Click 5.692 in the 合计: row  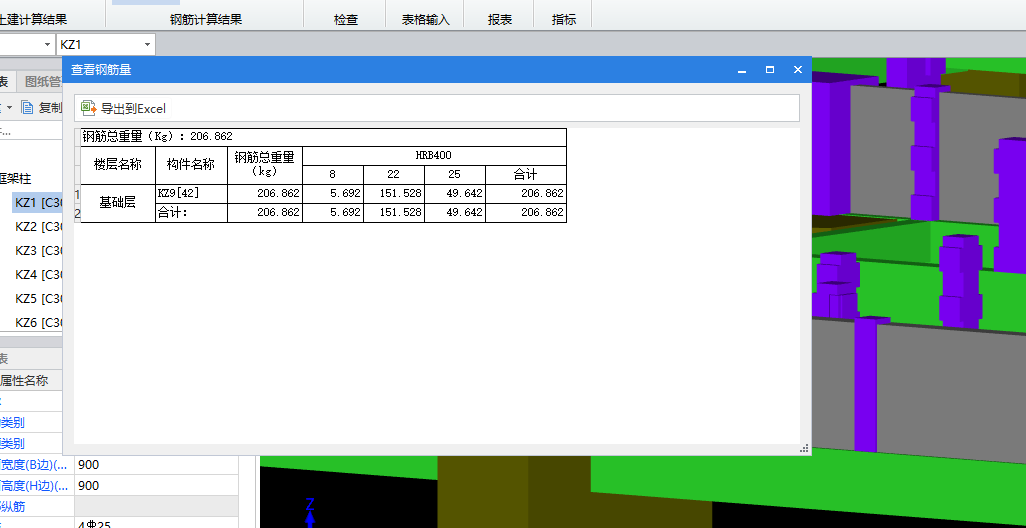(332, 213)
